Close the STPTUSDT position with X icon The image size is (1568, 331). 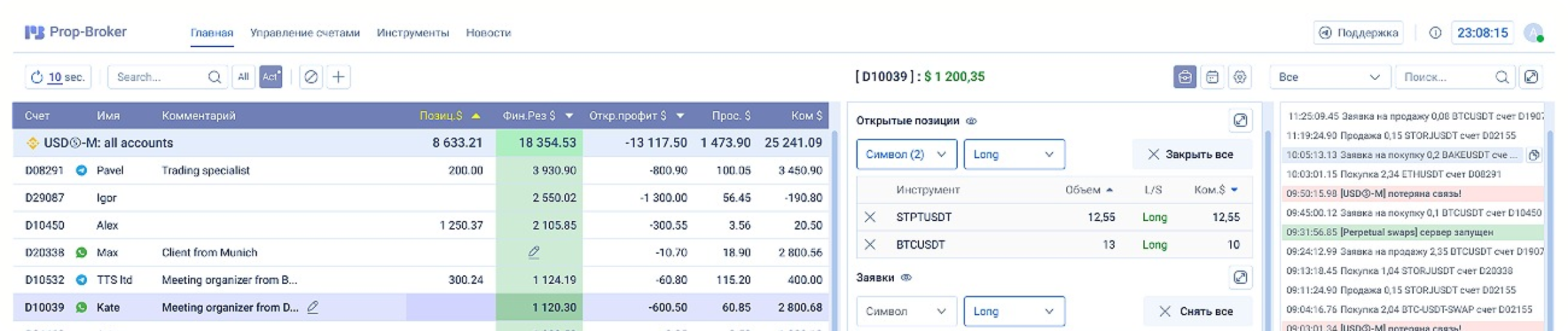coord(870,217)
